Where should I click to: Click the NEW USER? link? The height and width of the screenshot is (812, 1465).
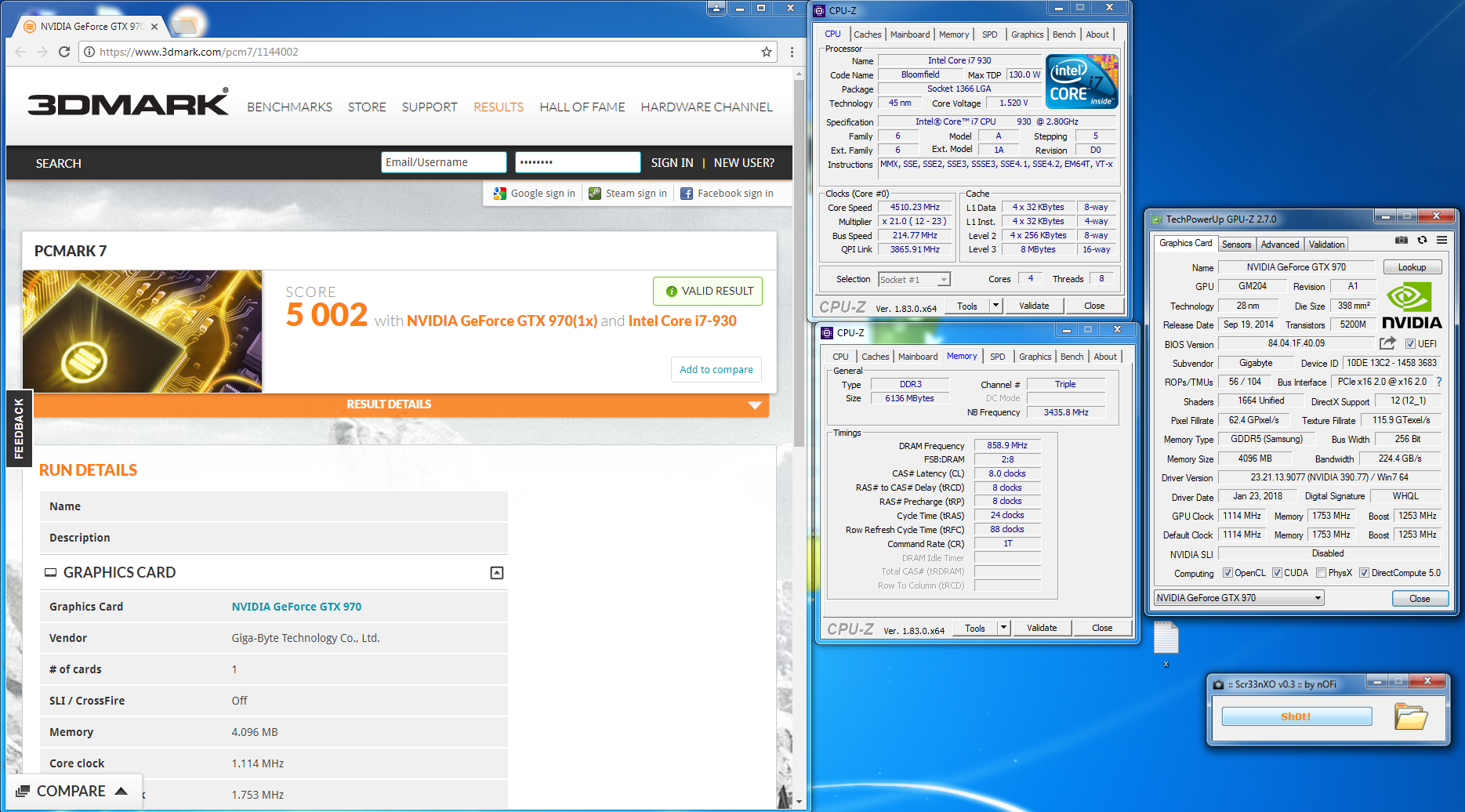(744, 163)
